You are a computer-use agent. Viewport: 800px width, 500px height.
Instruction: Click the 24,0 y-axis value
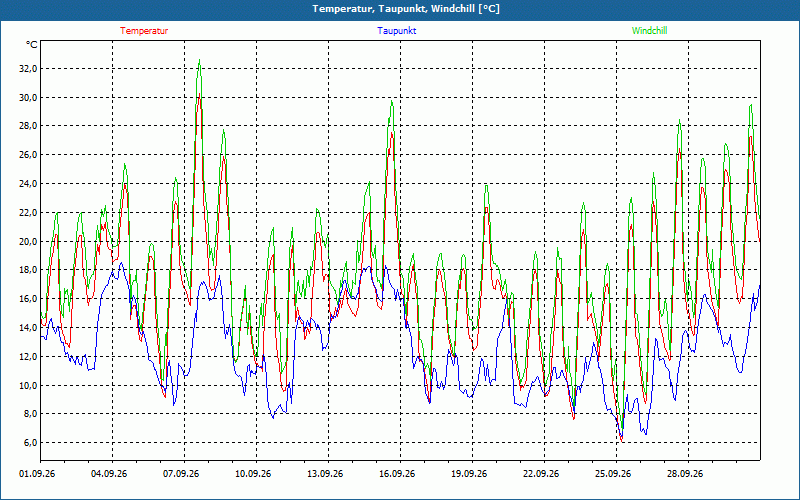(28, 184)
